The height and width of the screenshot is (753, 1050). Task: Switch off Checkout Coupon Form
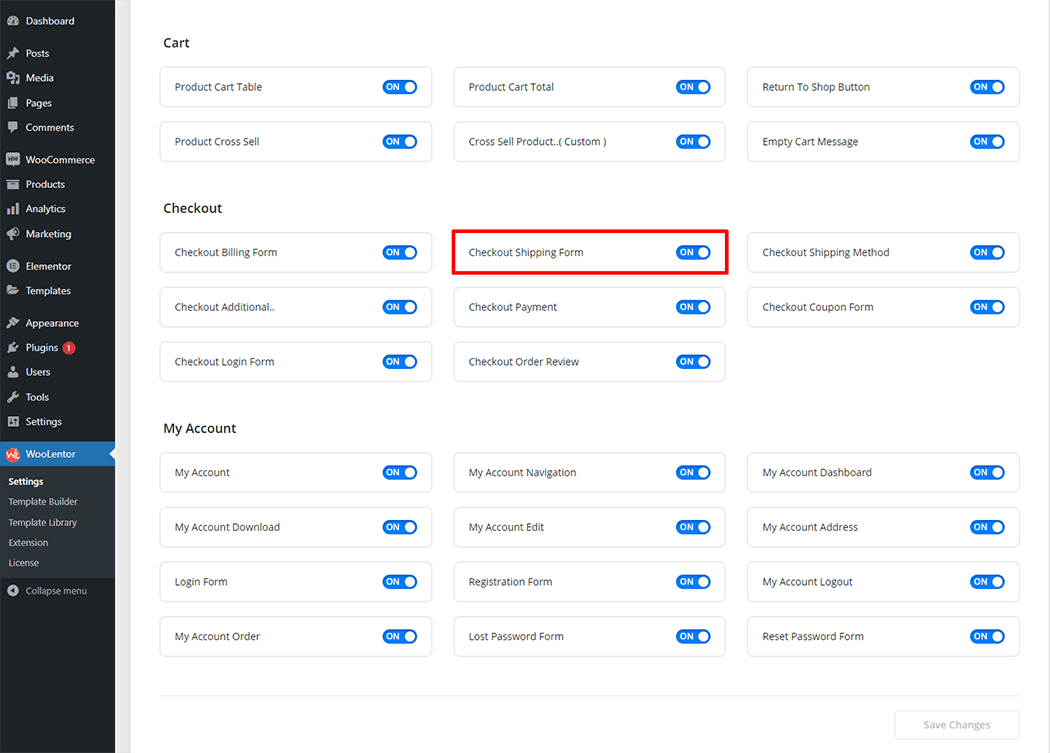tap(987, 307)
